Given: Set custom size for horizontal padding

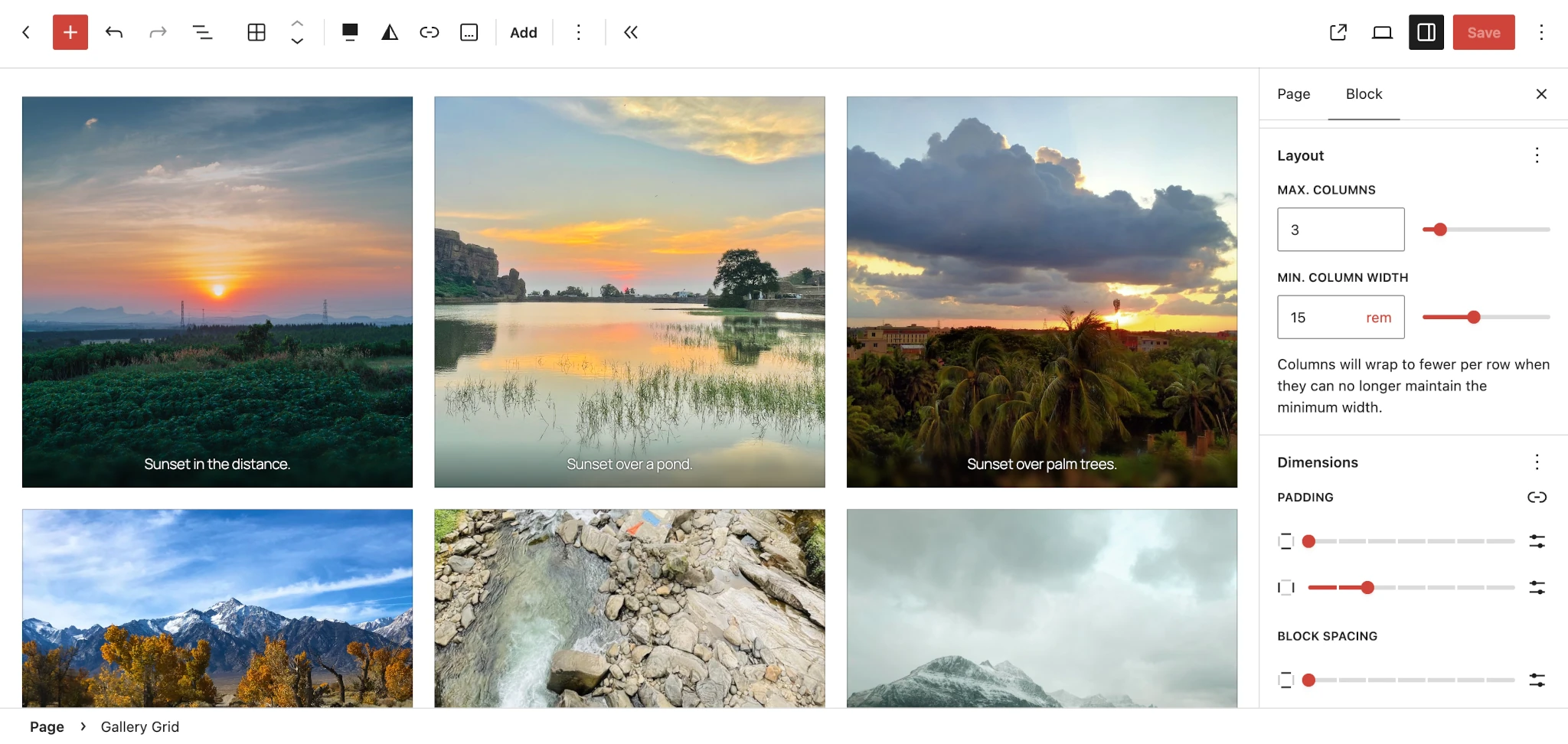Looking at the screenshot, I should click(x=1537, y=587).
